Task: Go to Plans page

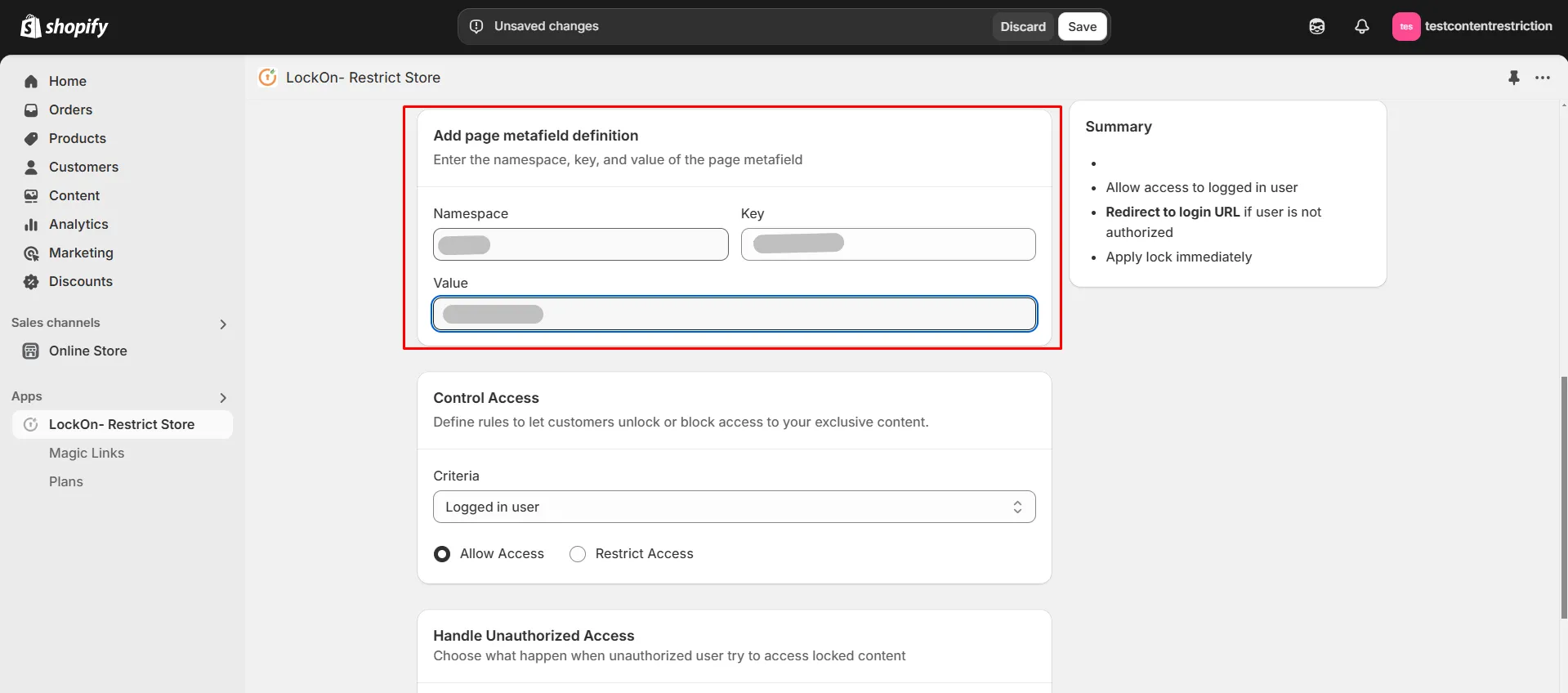Action: point(66,481)
